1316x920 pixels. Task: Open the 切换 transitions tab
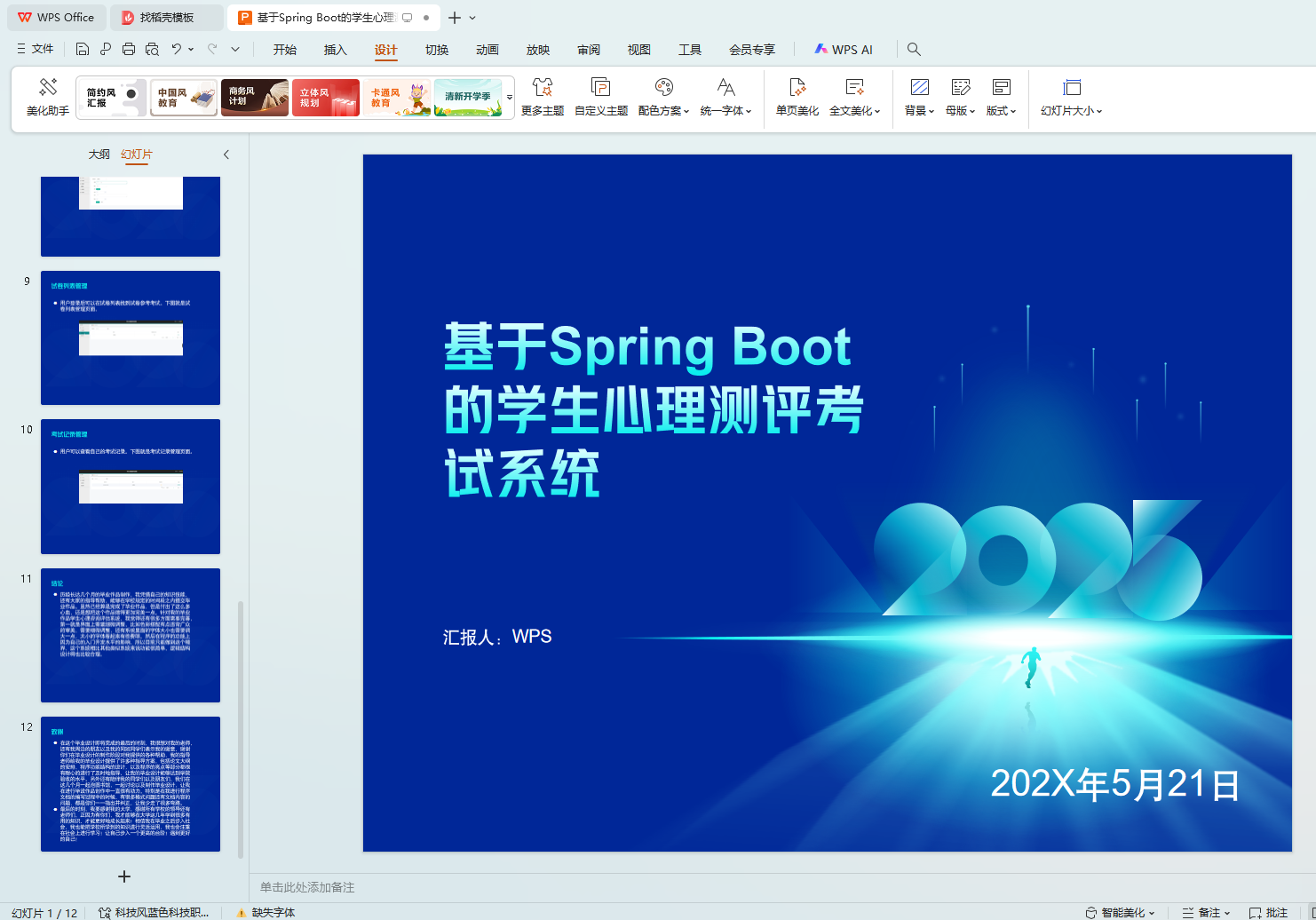pyautogui.click(x=437, y=50)
